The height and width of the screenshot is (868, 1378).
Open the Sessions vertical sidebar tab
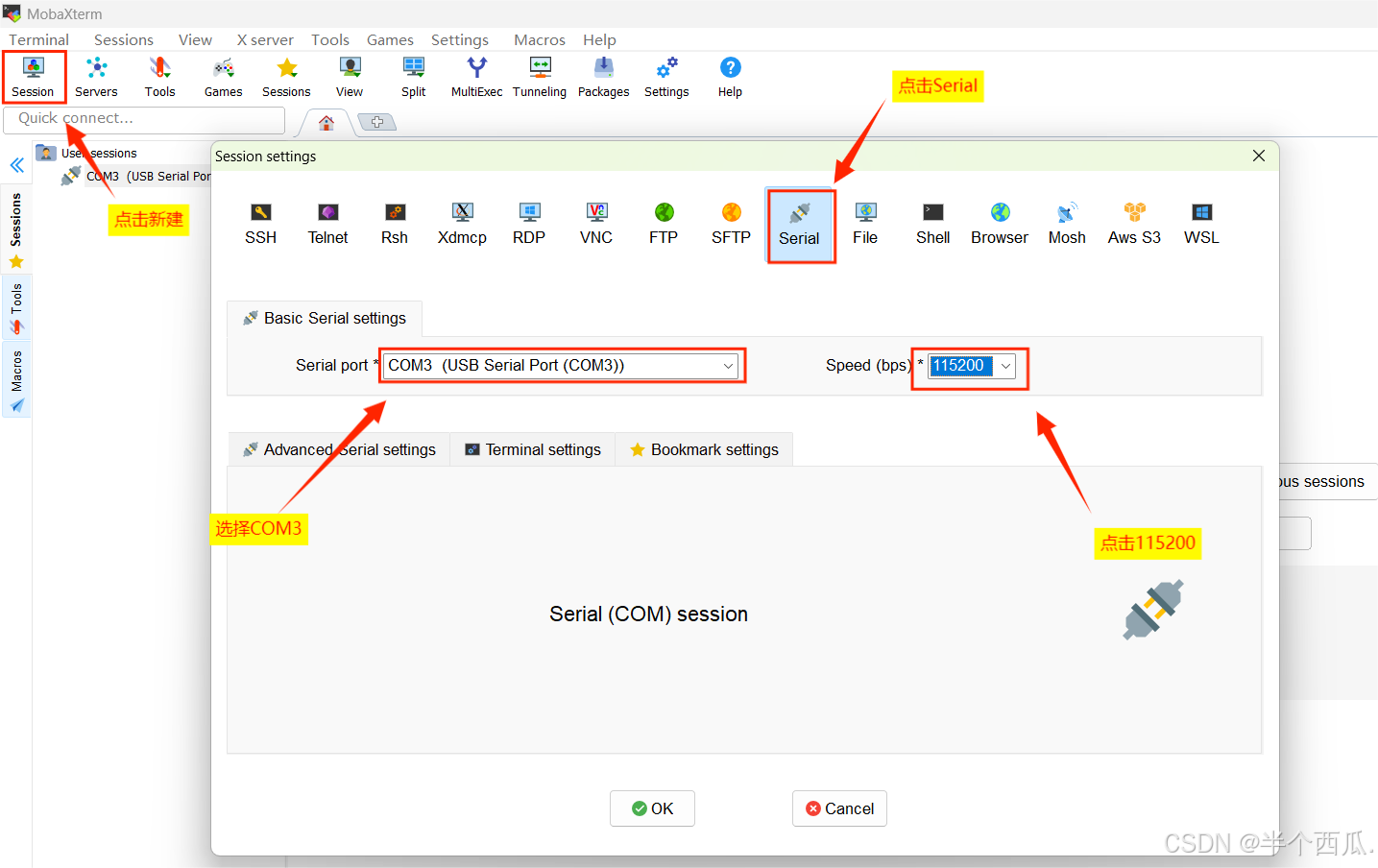click(x=16, y=230)
